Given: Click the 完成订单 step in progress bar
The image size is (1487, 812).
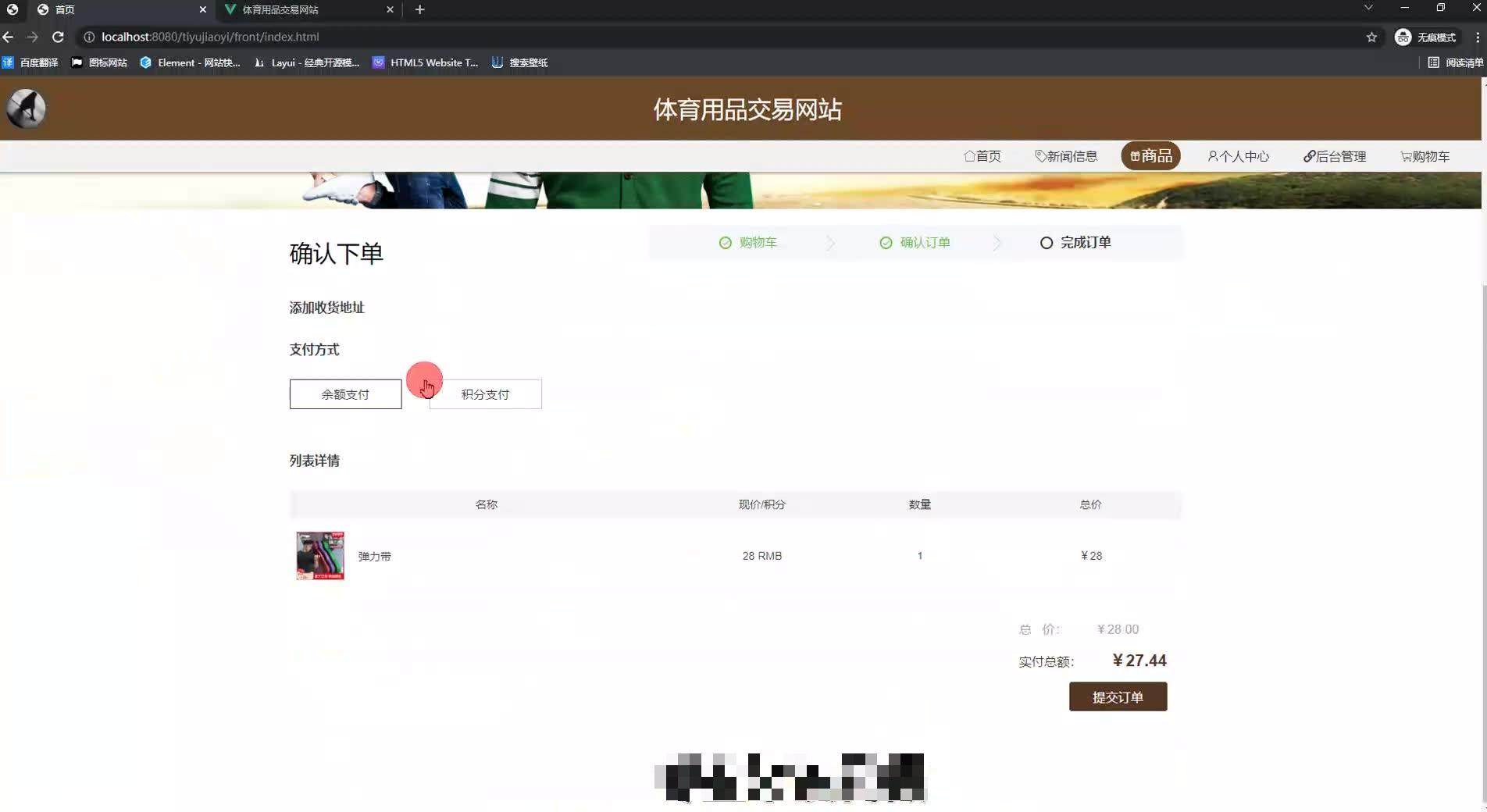Looking at the screenshot, I should pos(1075,243).
